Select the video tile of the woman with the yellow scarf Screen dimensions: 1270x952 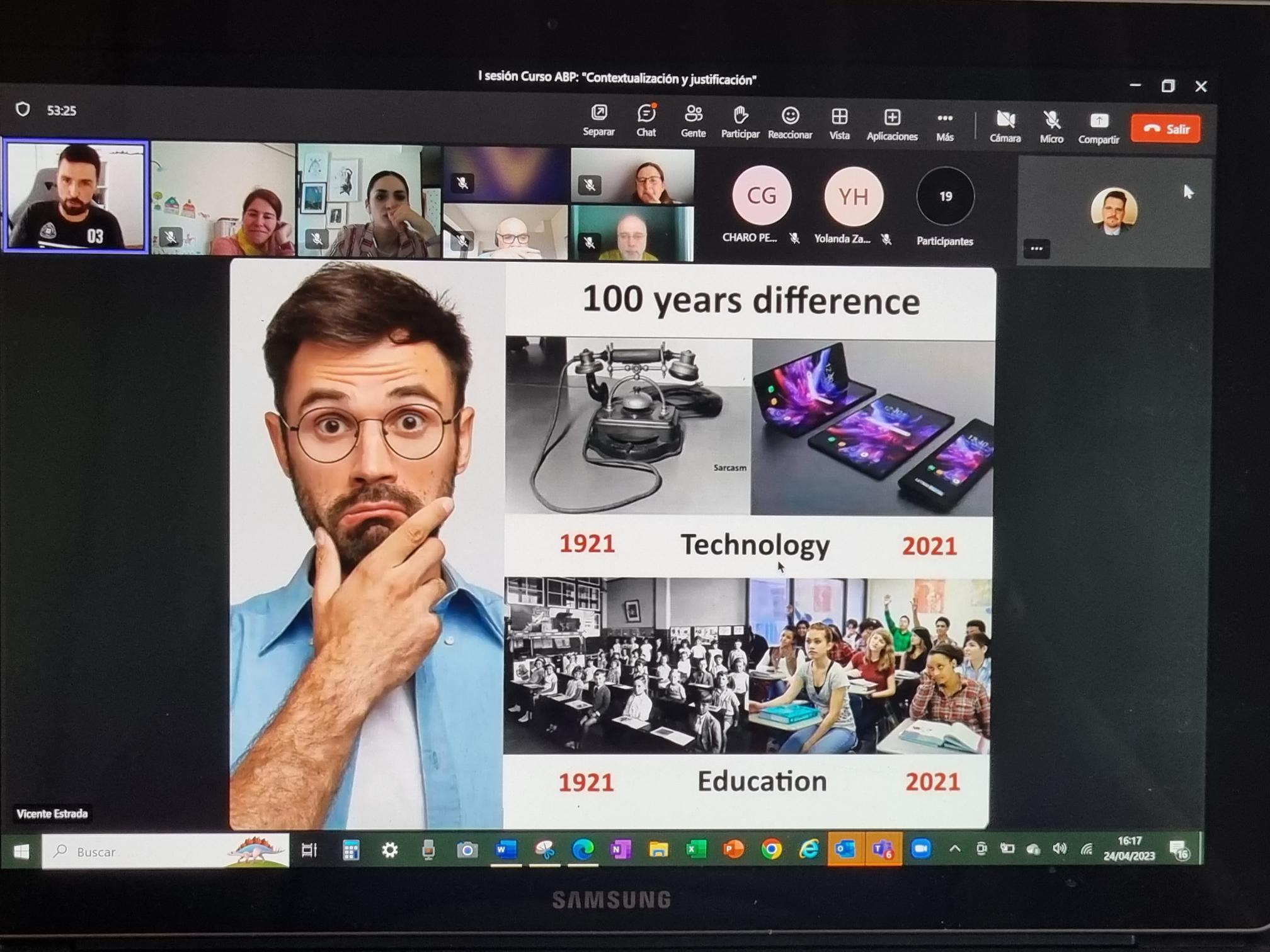tap(223, 198)
